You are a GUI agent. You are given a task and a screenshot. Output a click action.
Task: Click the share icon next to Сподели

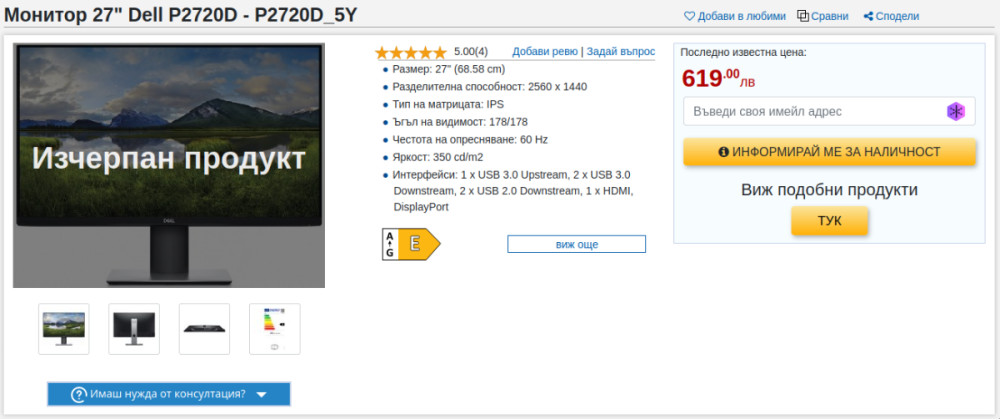coord(868,16)
